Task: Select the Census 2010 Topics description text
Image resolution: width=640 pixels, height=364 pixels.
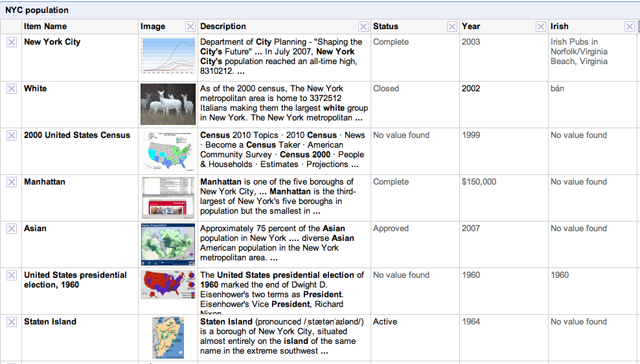Action: [282, 150]
